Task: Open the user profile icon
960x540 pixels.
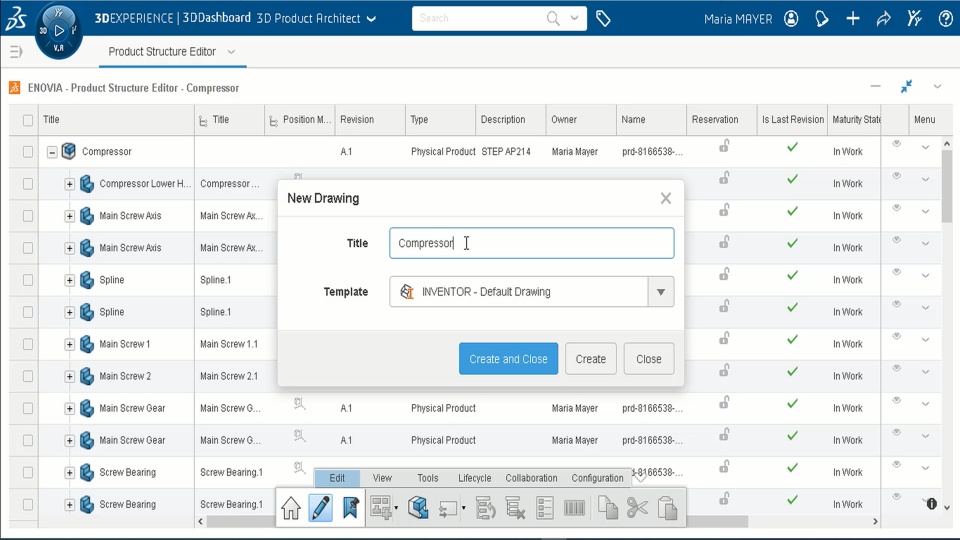Action: [791, 19]
